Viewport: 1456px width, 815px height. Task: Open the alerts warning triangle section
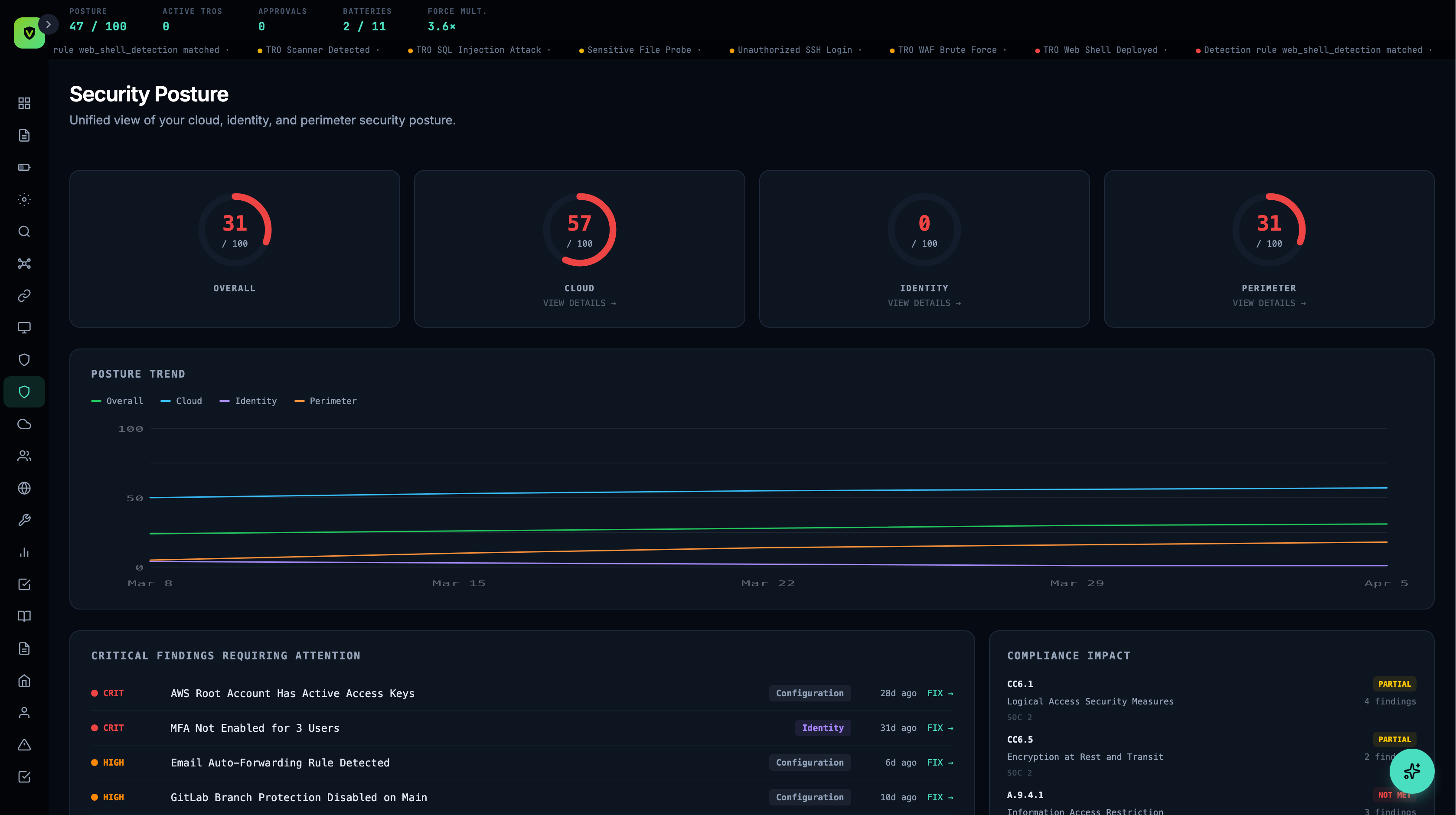pyautogui.click(x=24, y=745)
